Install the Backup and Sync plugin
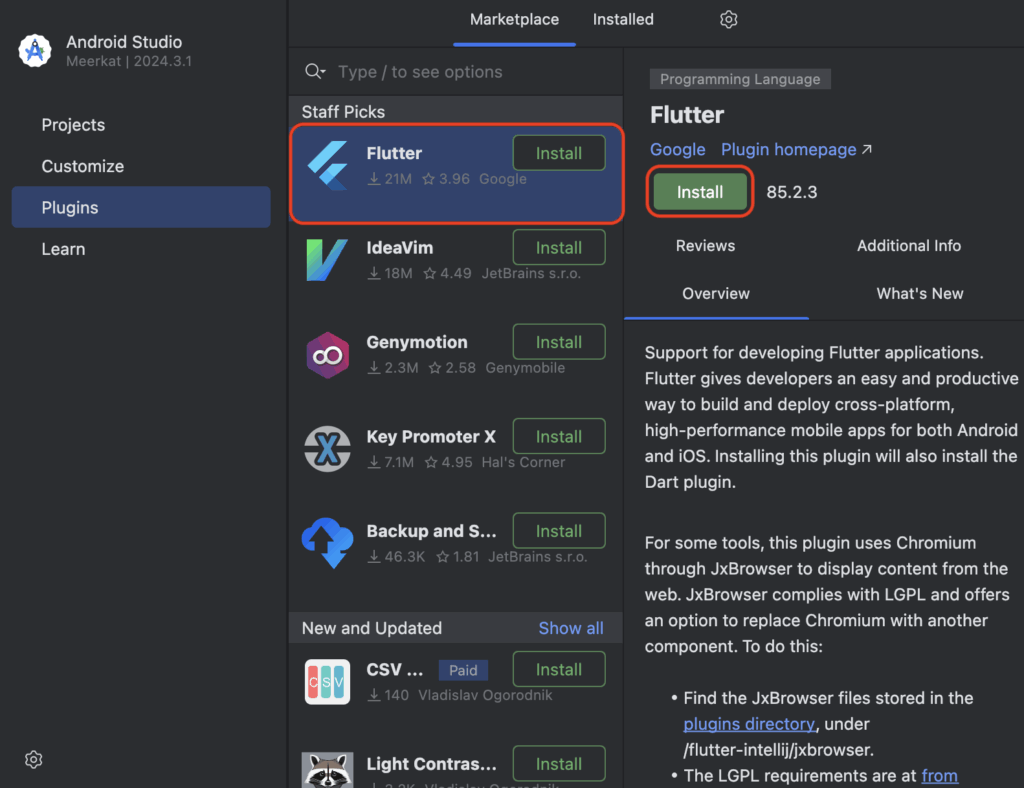This screenshot has width=1024, height=788. click(559, 531)
